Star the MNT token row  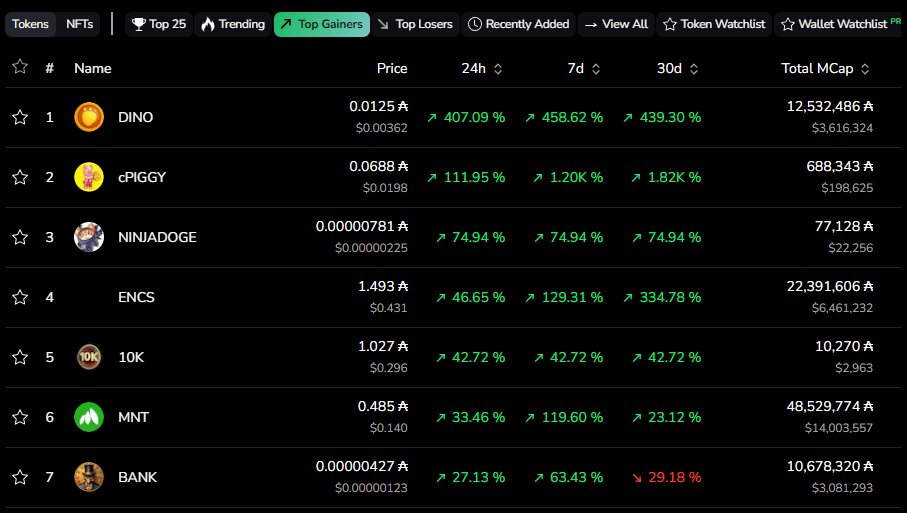click(x=20, y=417)
